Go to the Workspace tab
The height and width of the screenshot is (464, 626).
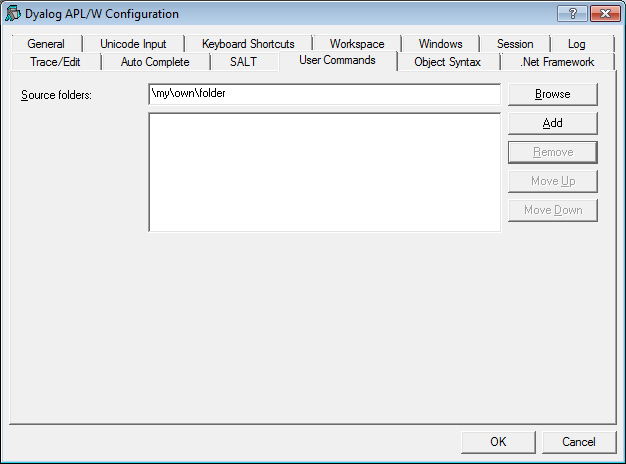coord(357,44)
